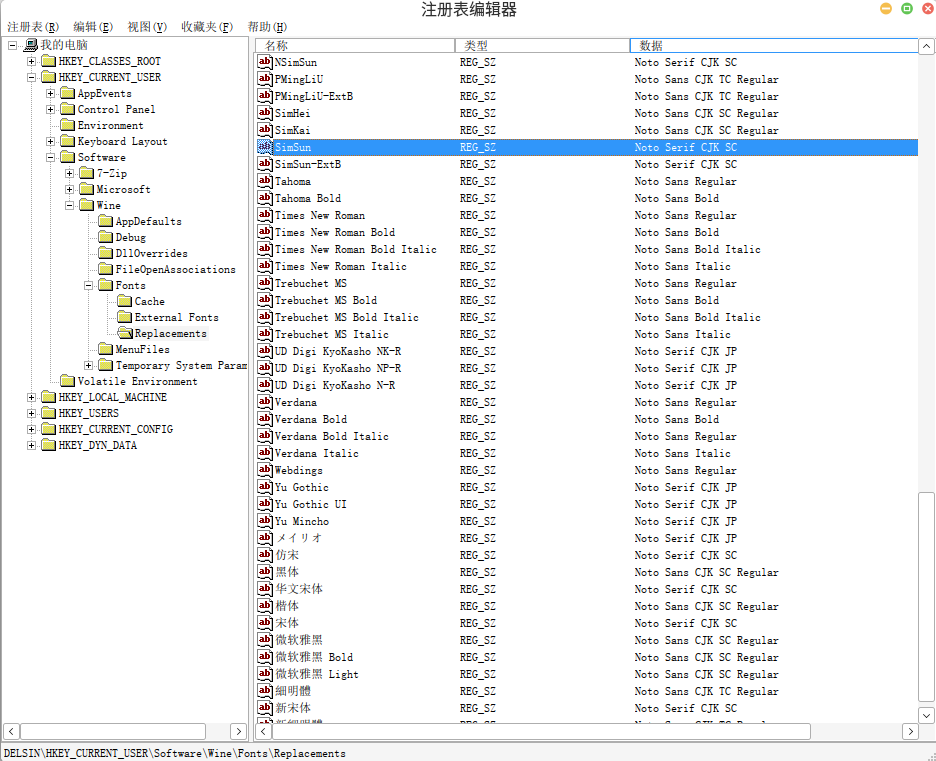The width and height of the screenshot is (936, 761).
Task: Expand the HKEY_LOCAL_MACHINE key
Action: pos(31,398)
